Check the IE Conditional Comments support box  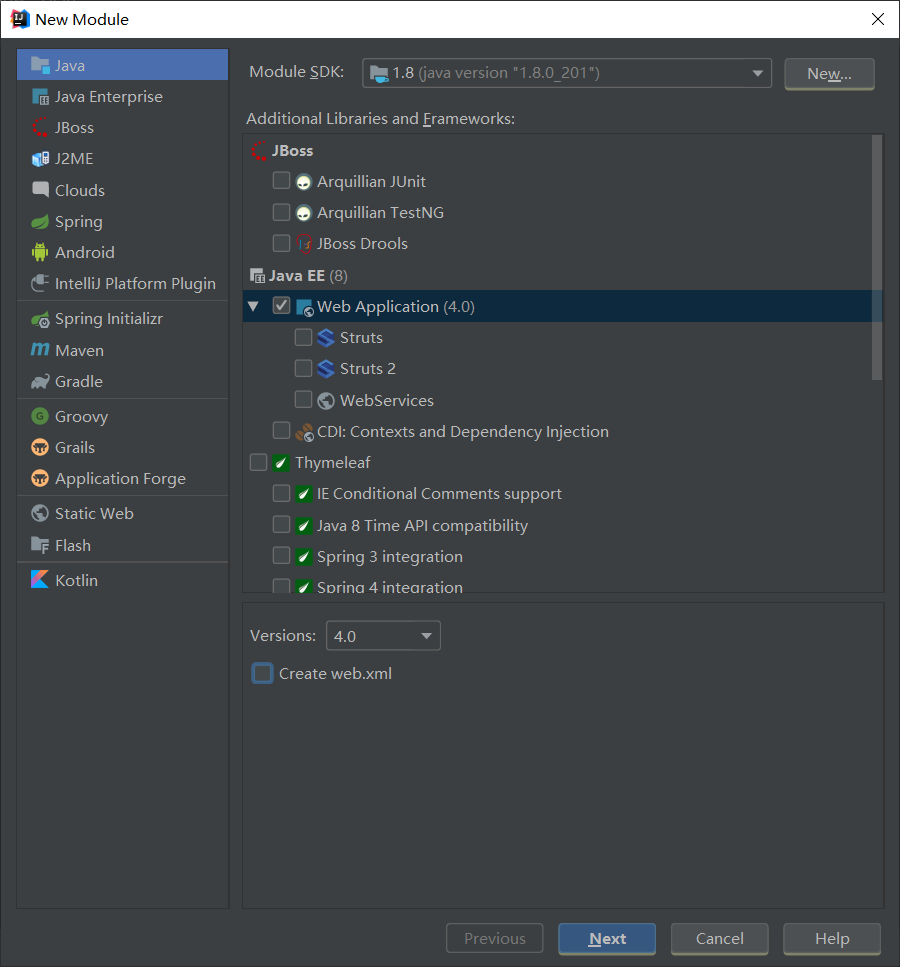[281, 493]
